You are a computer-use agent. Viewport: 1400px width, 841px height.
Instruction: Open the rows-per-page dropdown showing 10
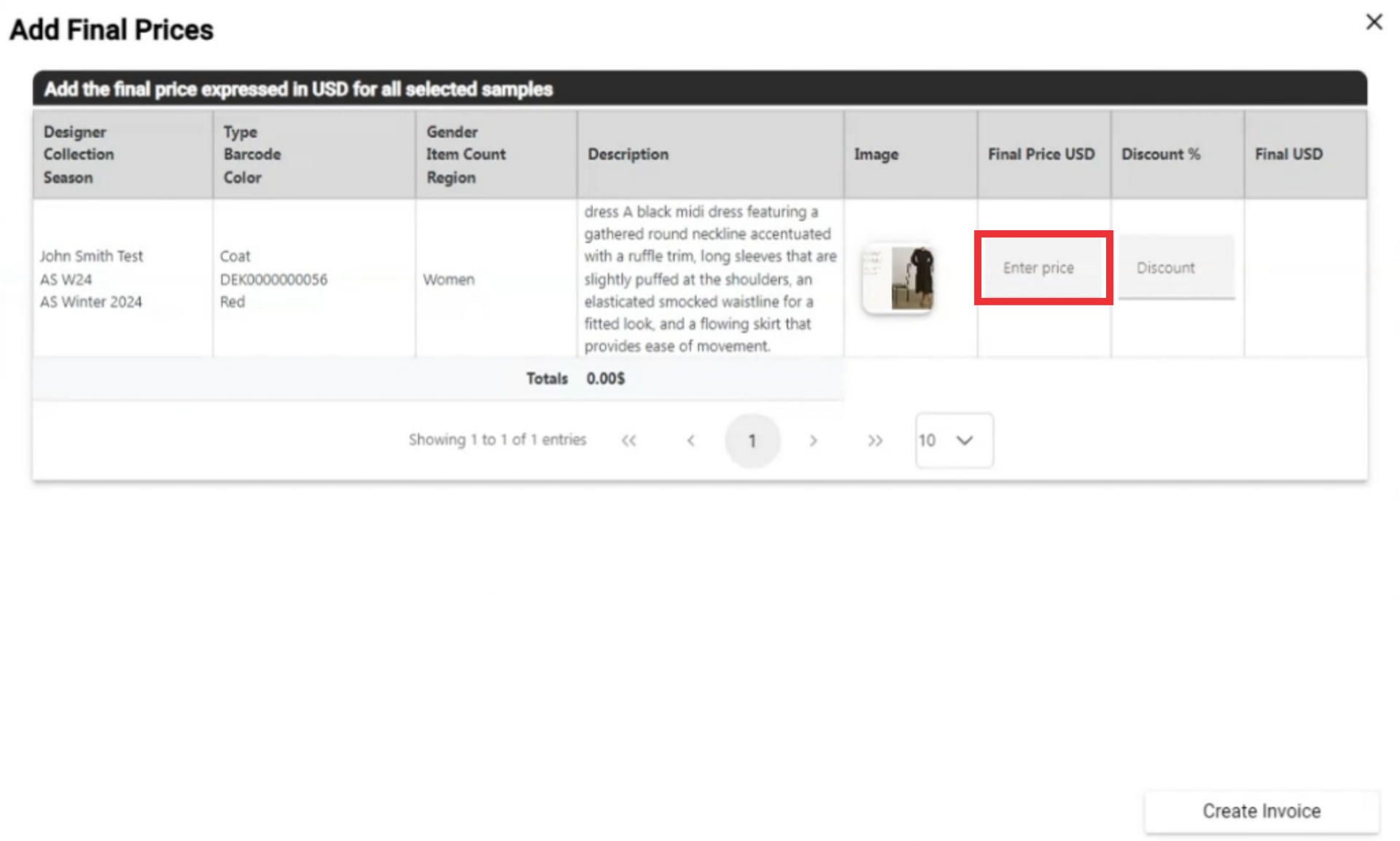click(x=954, y=440)
